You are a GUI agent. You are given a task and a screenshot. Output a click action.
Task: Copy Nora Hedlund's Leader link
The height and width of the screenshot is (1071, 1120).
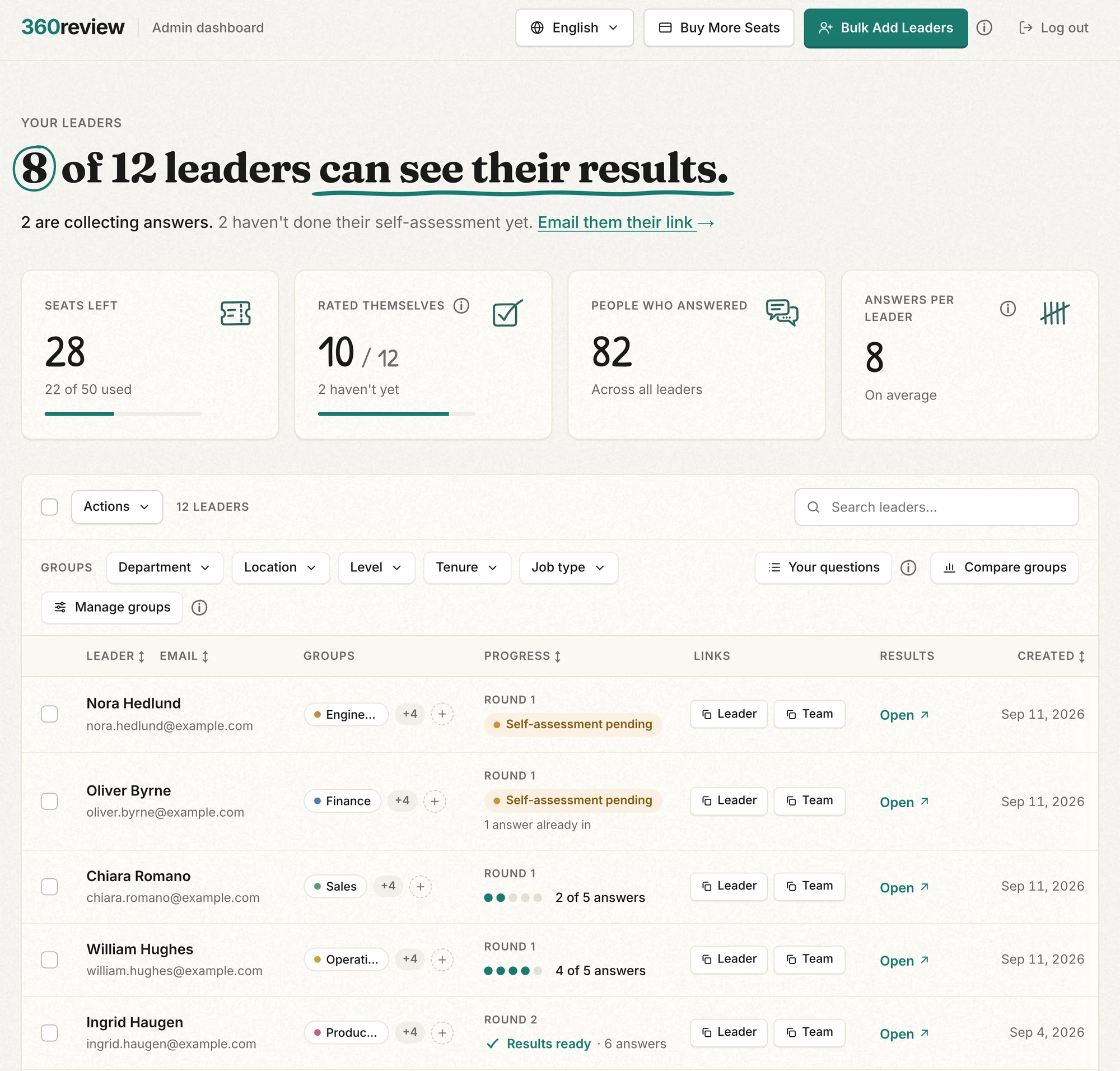[729, 714]
